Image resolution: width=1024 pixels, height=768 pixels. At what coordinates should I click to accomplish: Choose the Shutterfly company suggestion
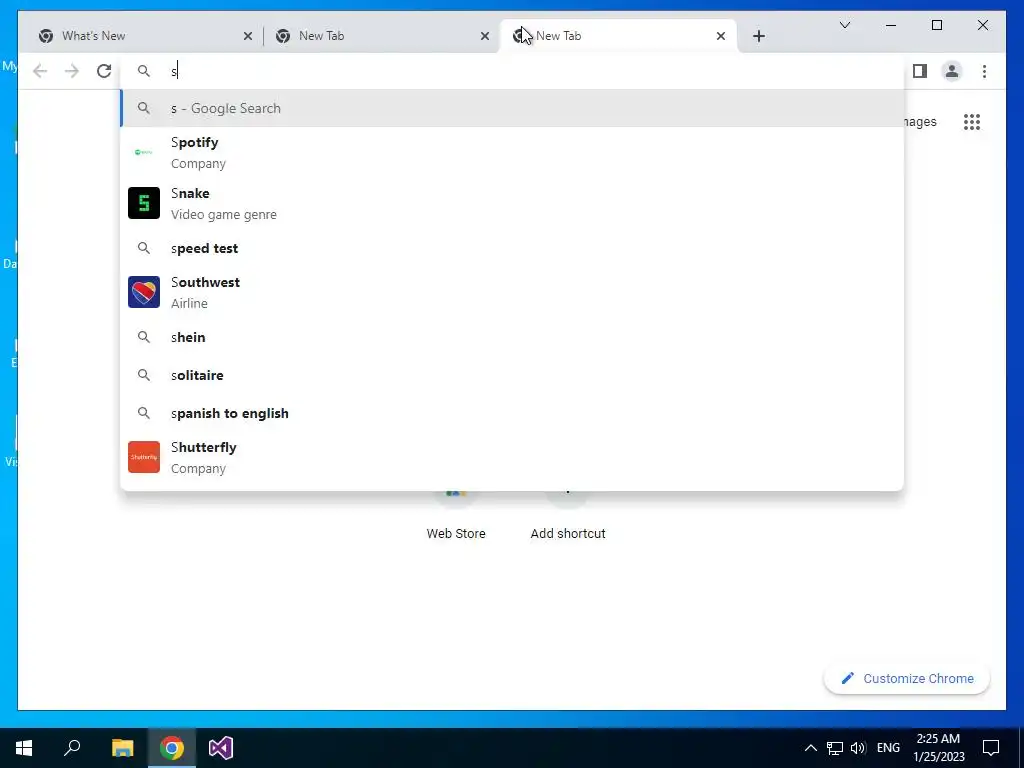click(513, 457)
